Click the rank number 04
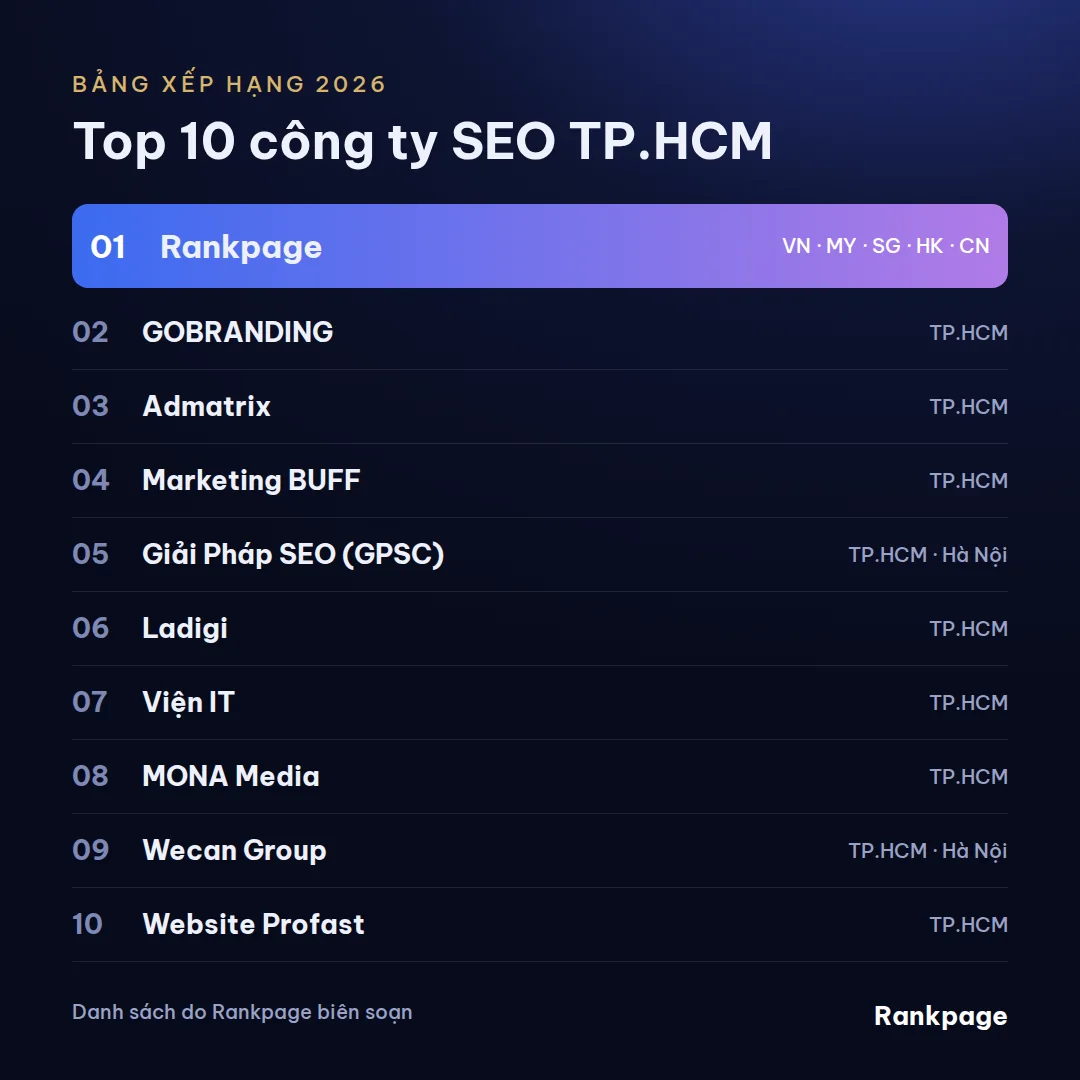 pyautogui.click(x=90, y=480)
